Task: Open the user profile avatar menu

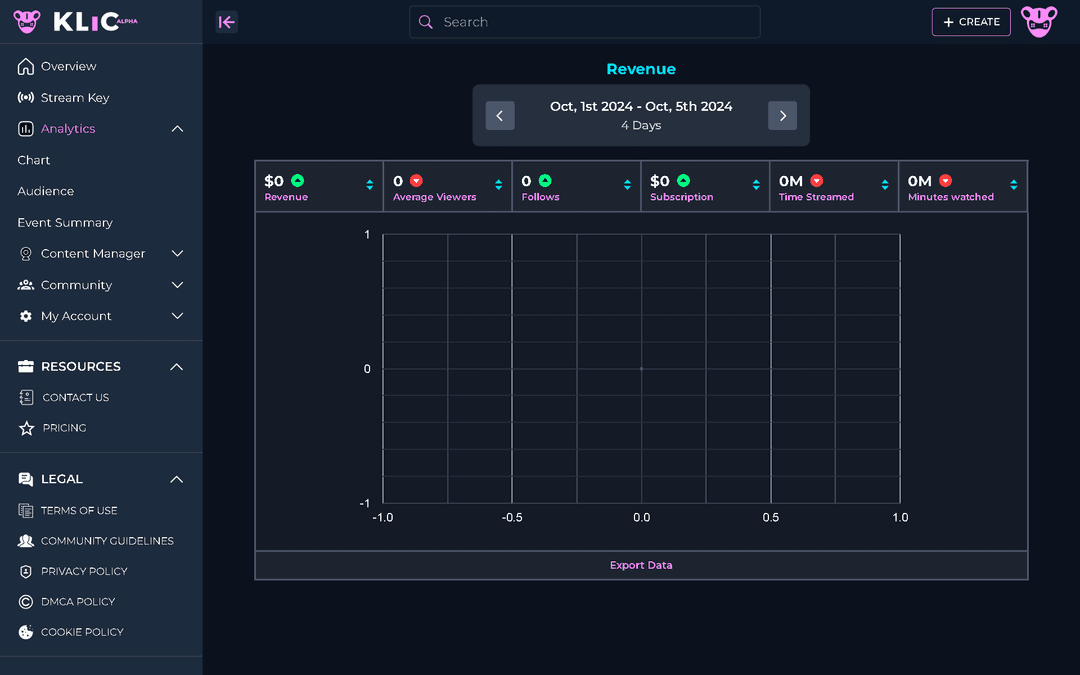Action: 1039,22
